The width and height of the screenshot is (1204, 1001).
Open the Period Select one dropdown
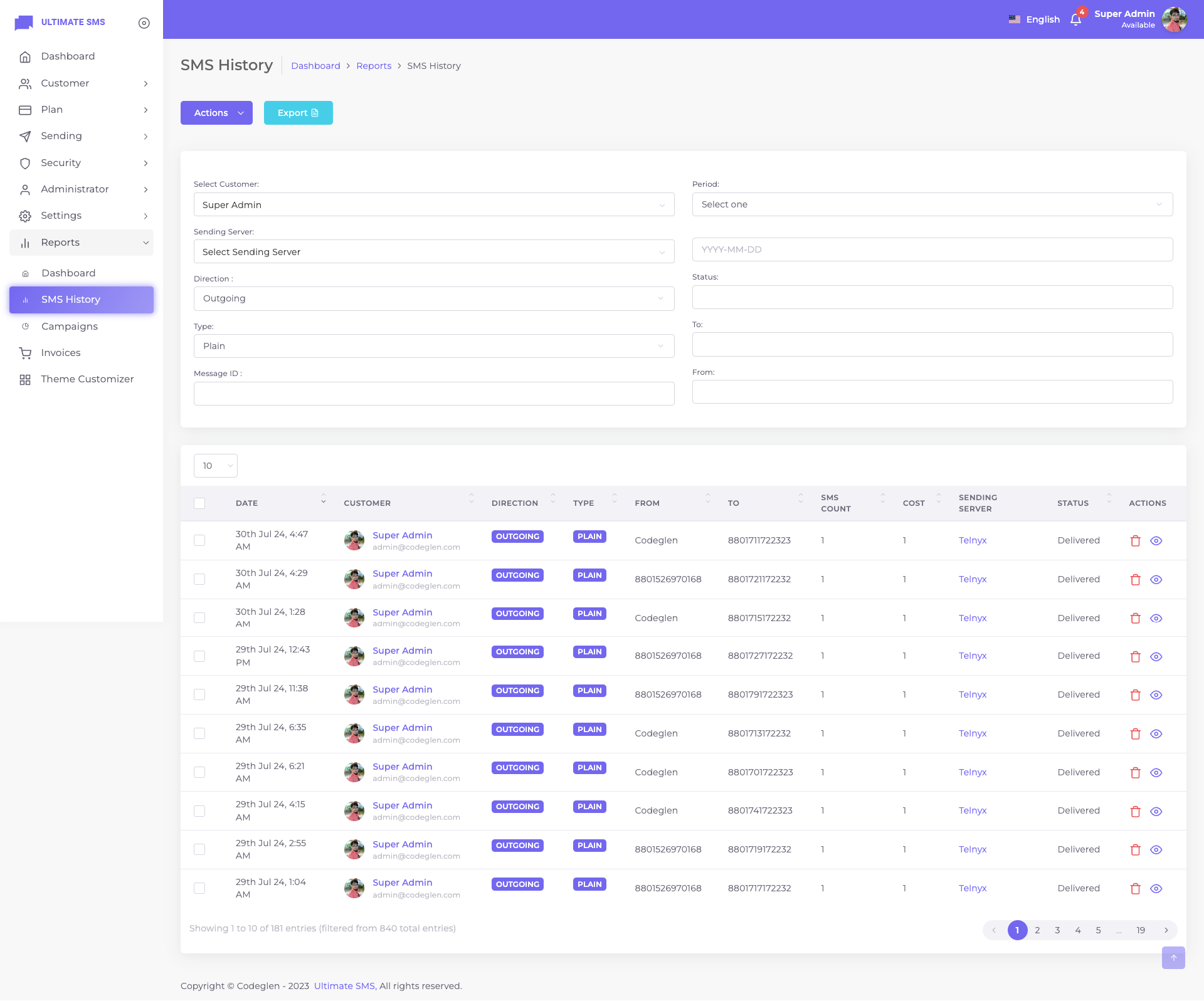(x=932, y=204)
